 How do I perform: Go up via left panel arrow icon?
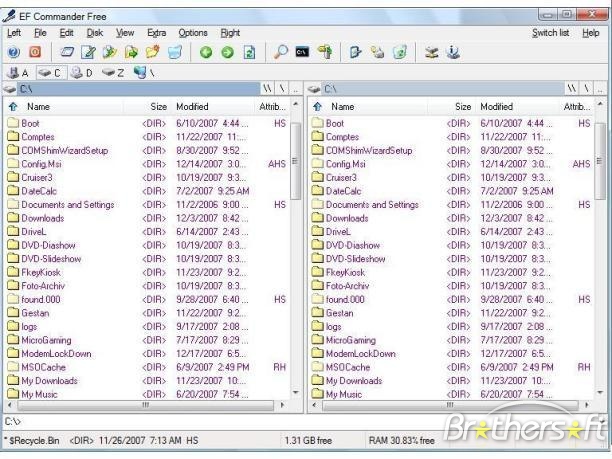[x=13, y=107]
